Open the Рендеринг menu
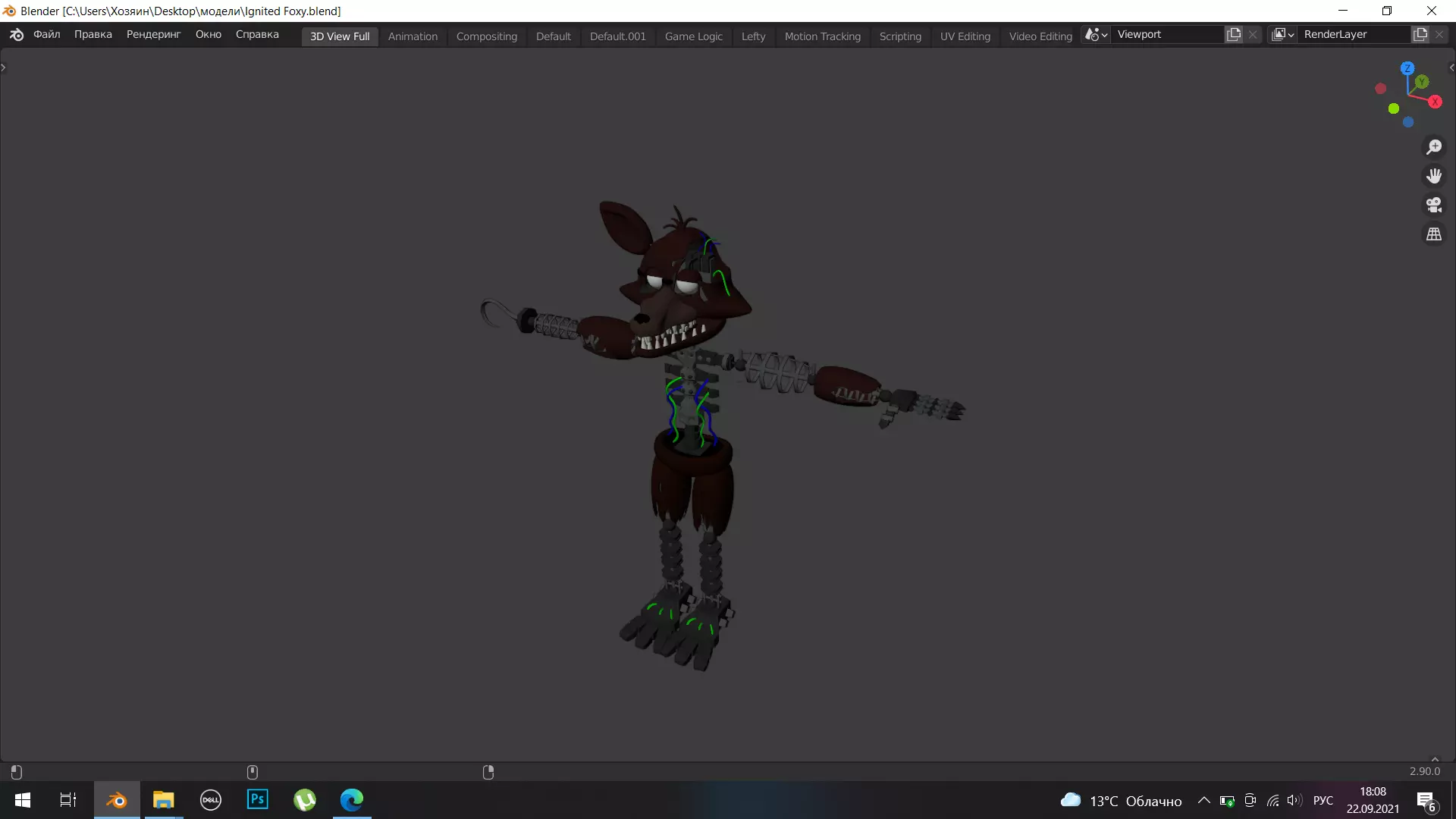 (x=153, y=35)
